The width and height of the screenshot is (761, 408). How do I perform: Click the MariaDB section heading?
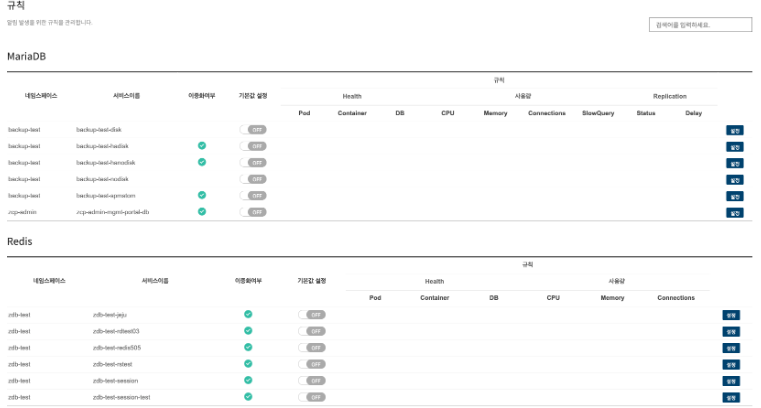[26, 56]
